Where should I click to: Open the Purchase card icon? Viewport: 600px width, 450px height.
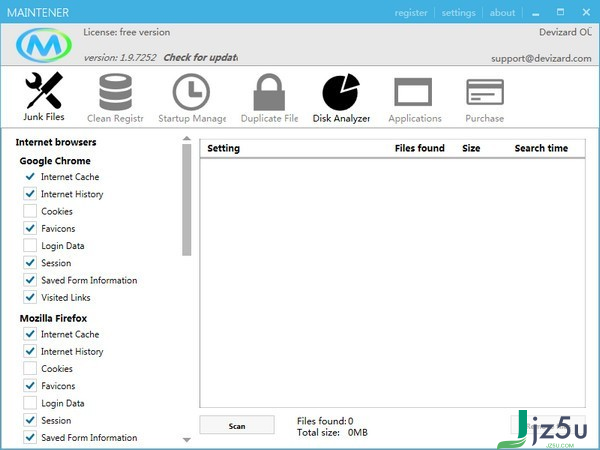tap(485, 92)
